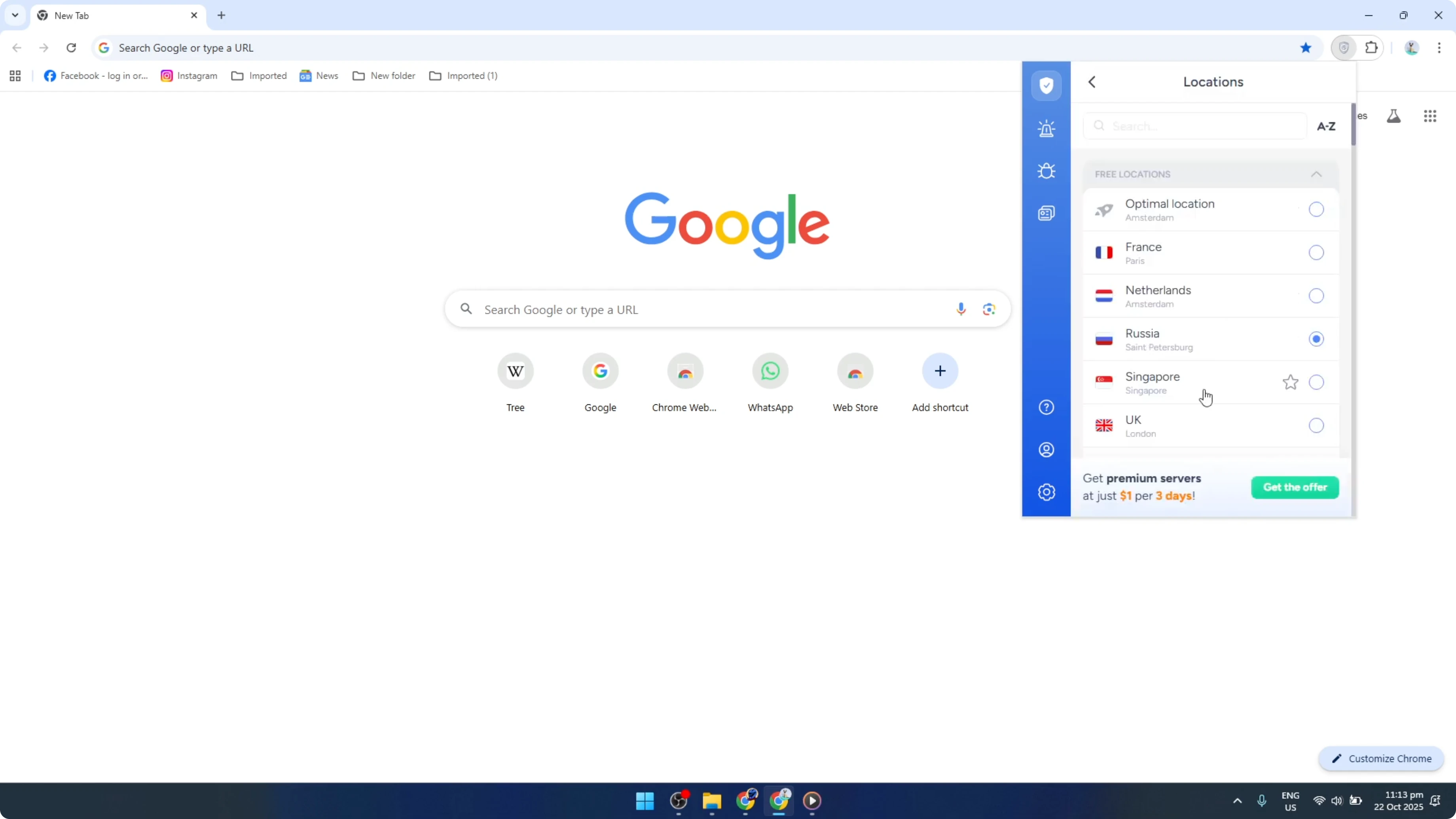
Task: Click Add shortcut tile
Action: pyautogui.click(x=940, y=383)
